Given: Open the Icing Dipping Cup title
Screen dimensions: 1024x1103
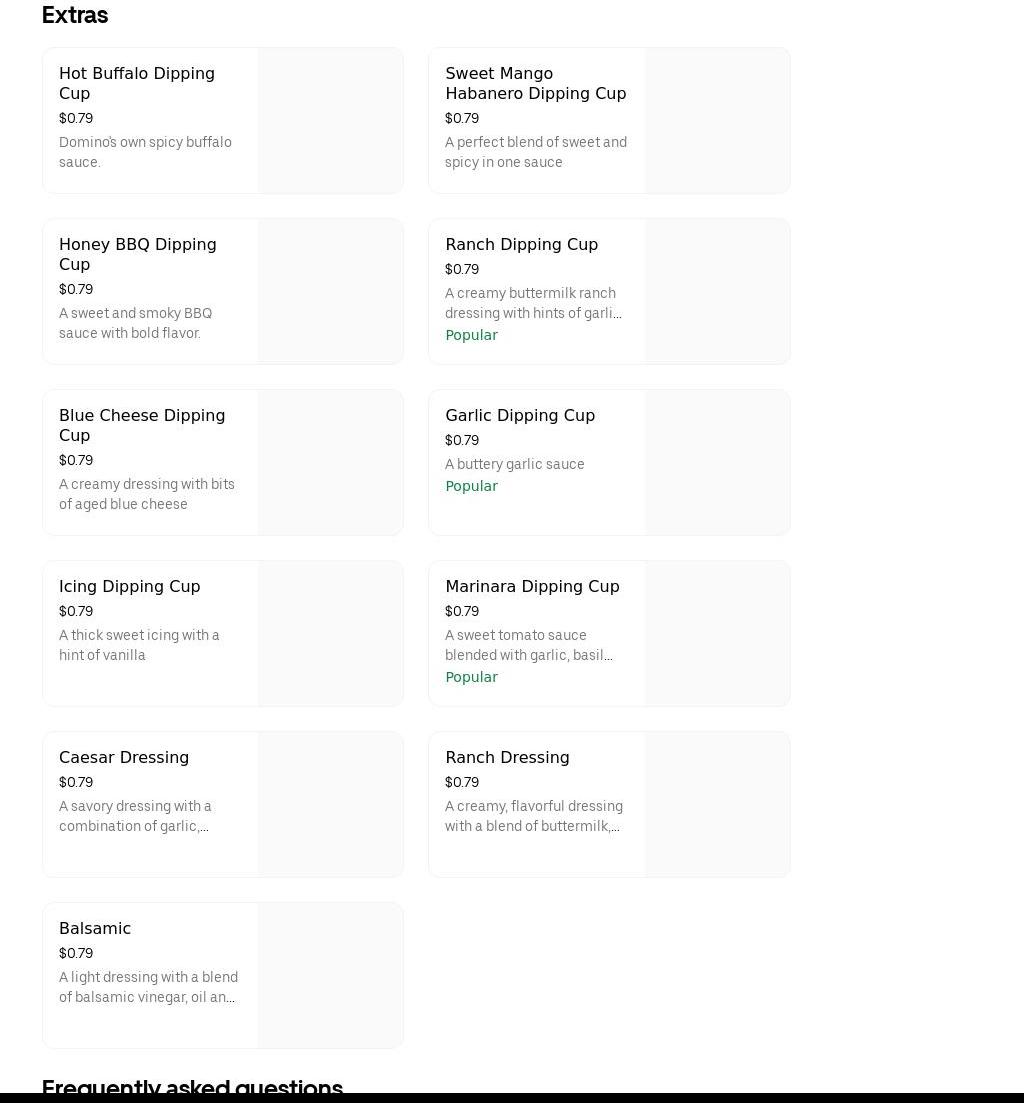Looking at the screenshot, I should [129, 587].
